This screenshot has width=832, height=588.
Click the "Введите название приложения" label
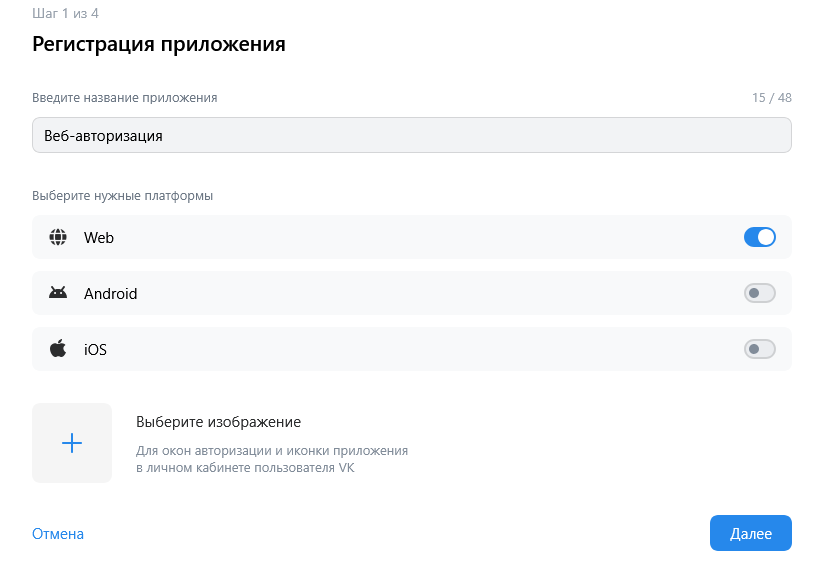coord(124,98)
